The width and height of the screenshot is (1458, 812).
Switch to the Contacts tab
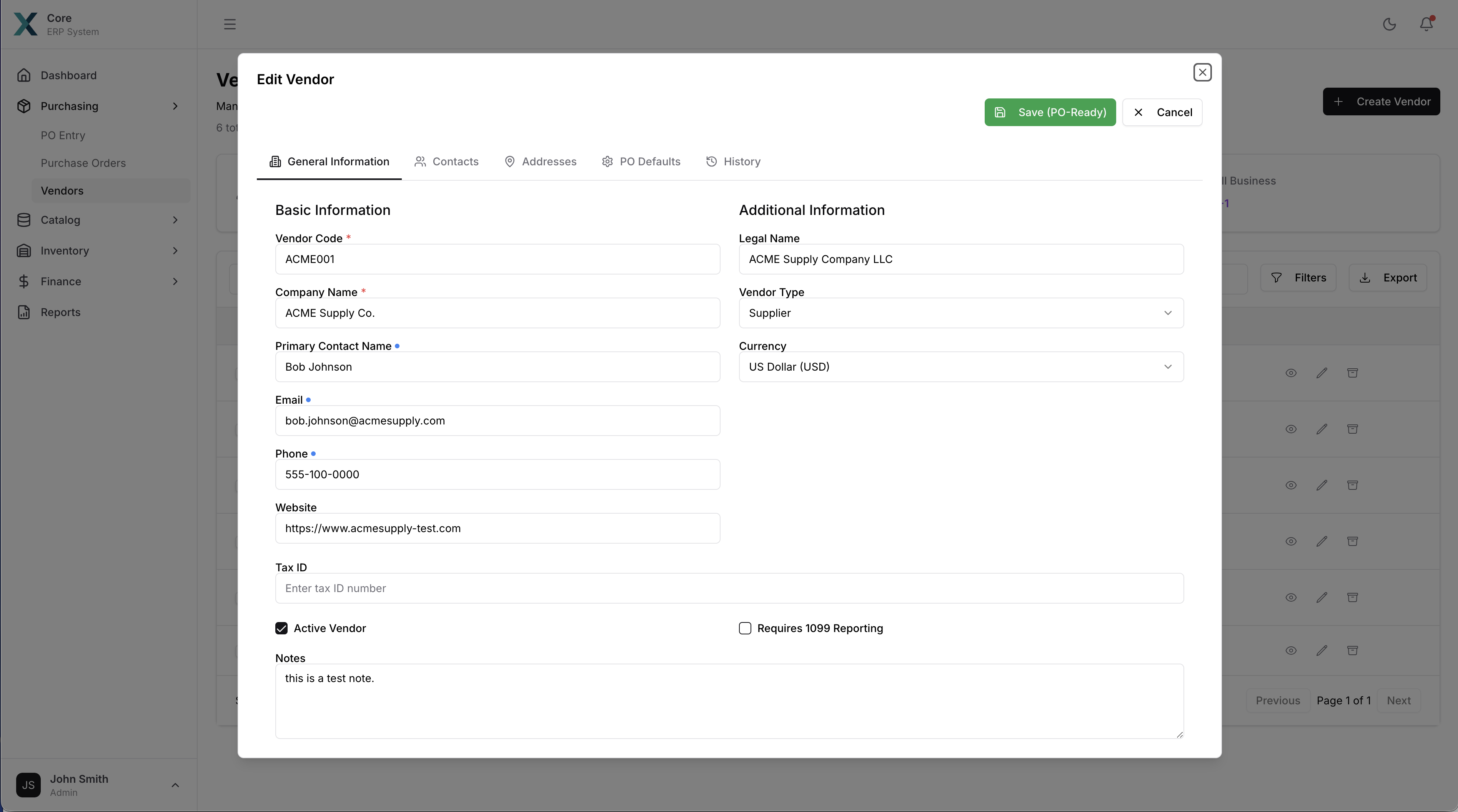pos(446,161)
